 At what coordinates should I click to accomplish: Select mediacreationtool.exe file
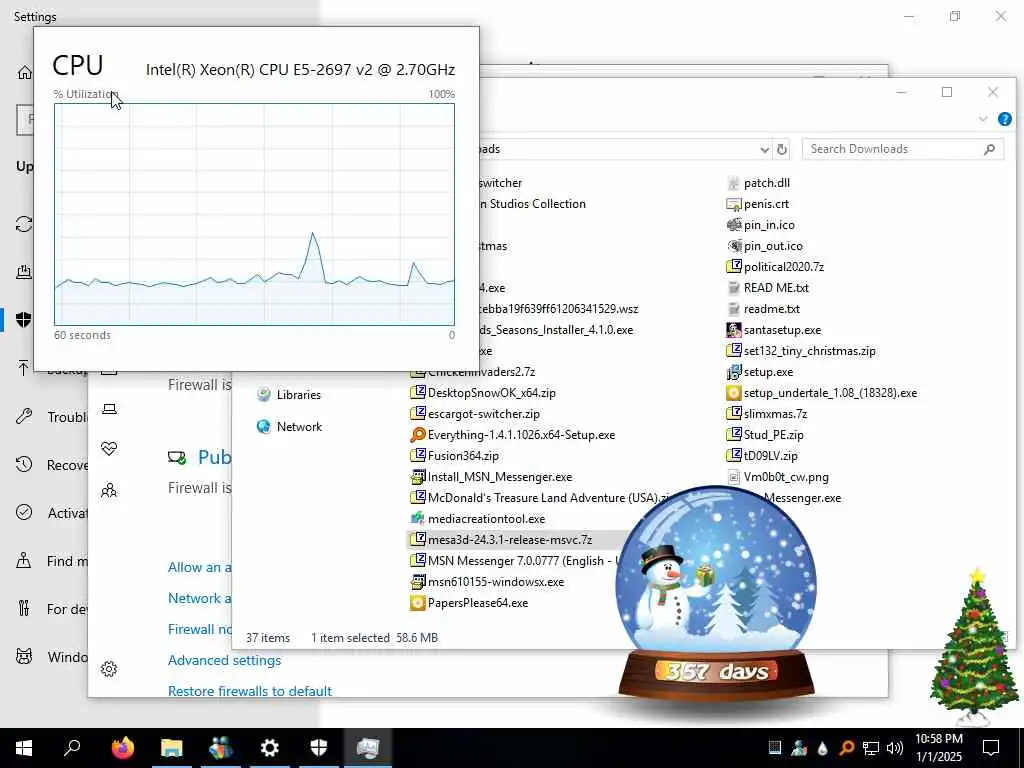click(477, 519)
